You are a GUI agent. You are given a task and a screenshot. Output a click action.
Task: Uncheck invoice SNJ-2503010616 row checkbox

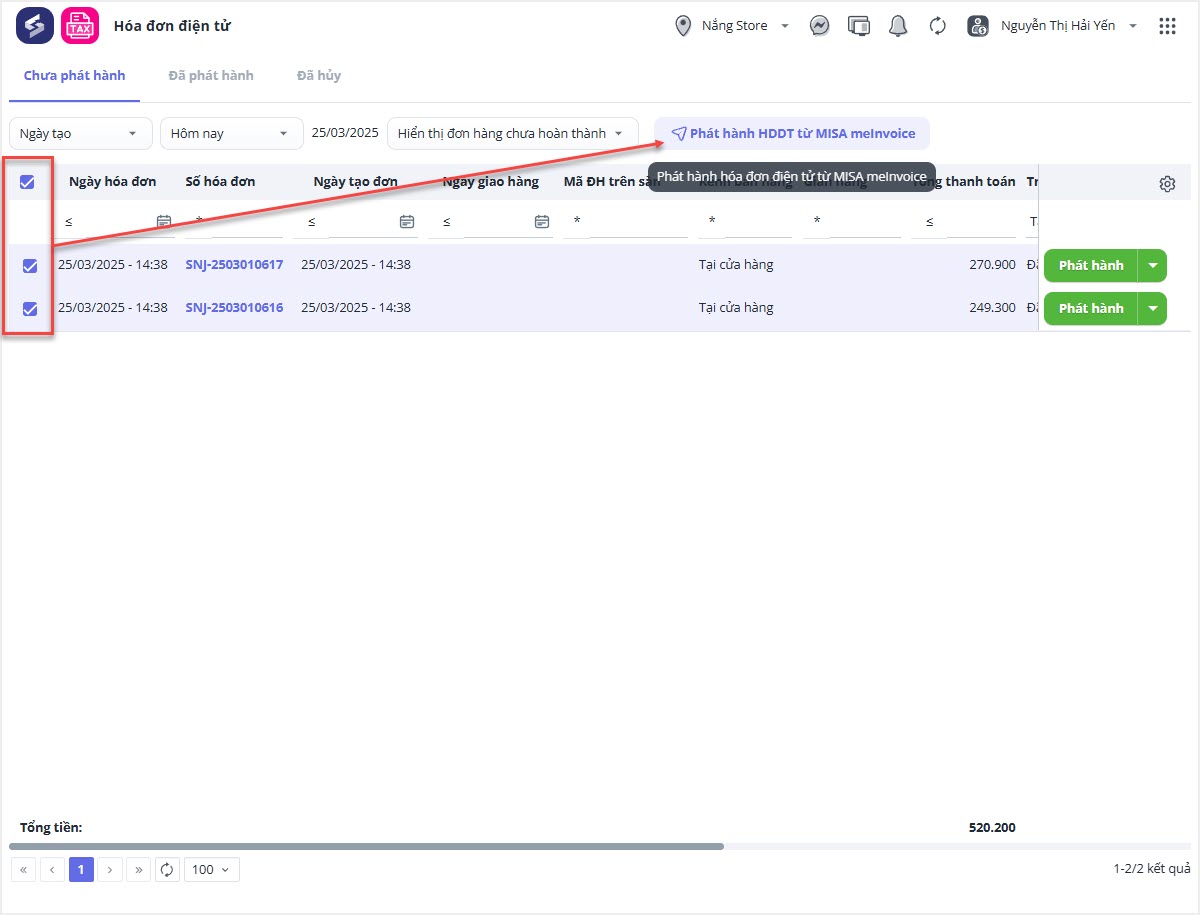pos(30,309)
